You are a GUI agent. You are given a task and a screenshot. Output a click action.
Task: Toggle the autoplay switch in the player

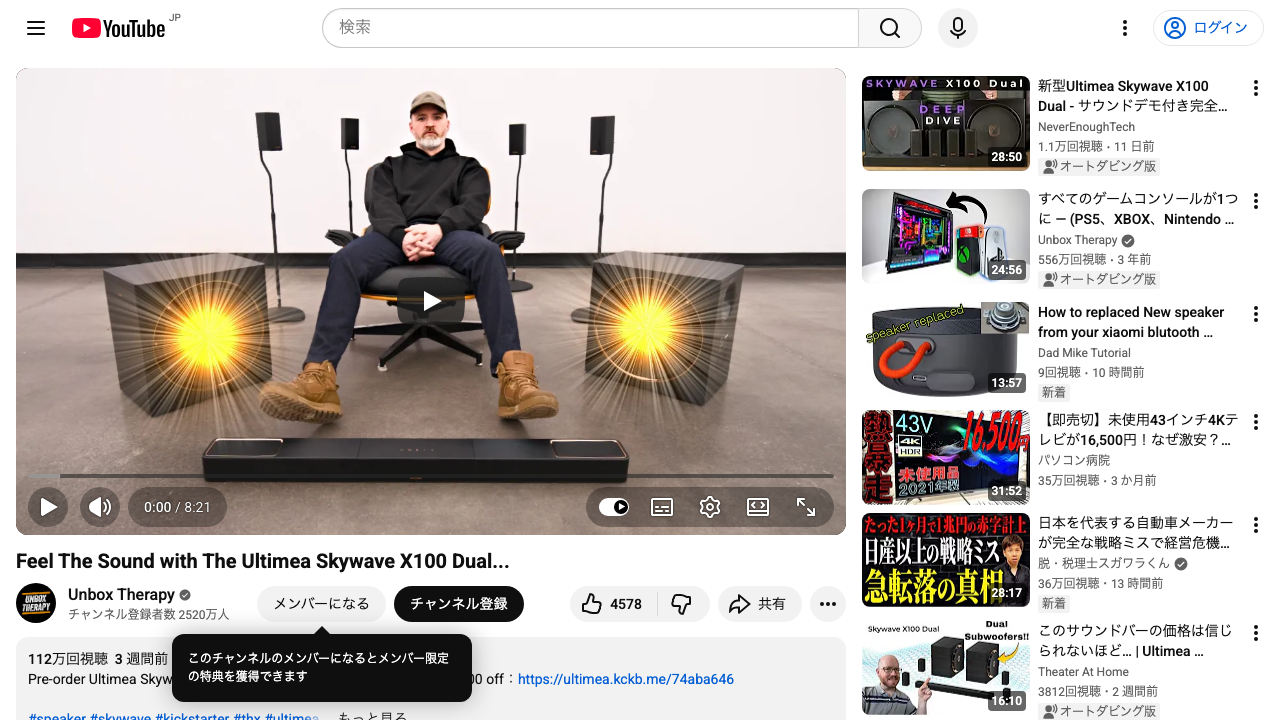pos(614,507)
